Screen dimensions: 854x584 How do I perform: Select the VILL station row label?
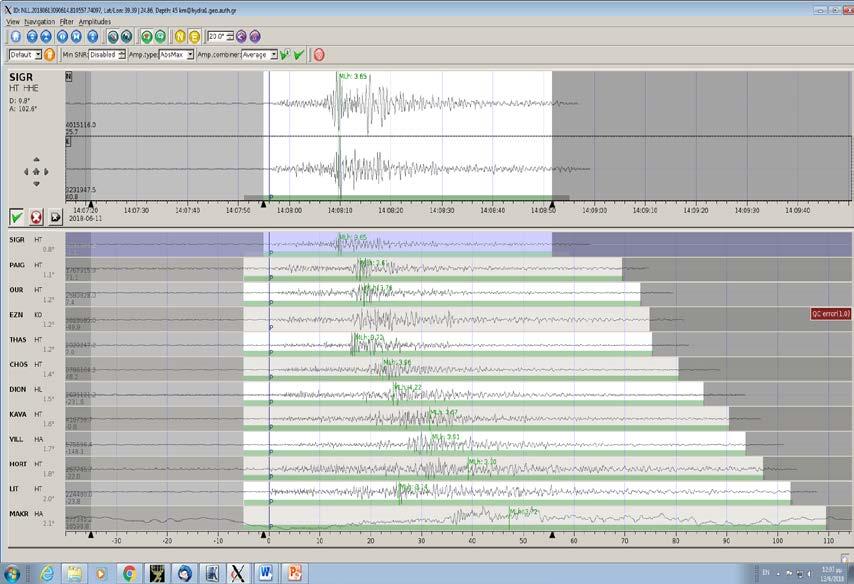click(x=16, y=439)
